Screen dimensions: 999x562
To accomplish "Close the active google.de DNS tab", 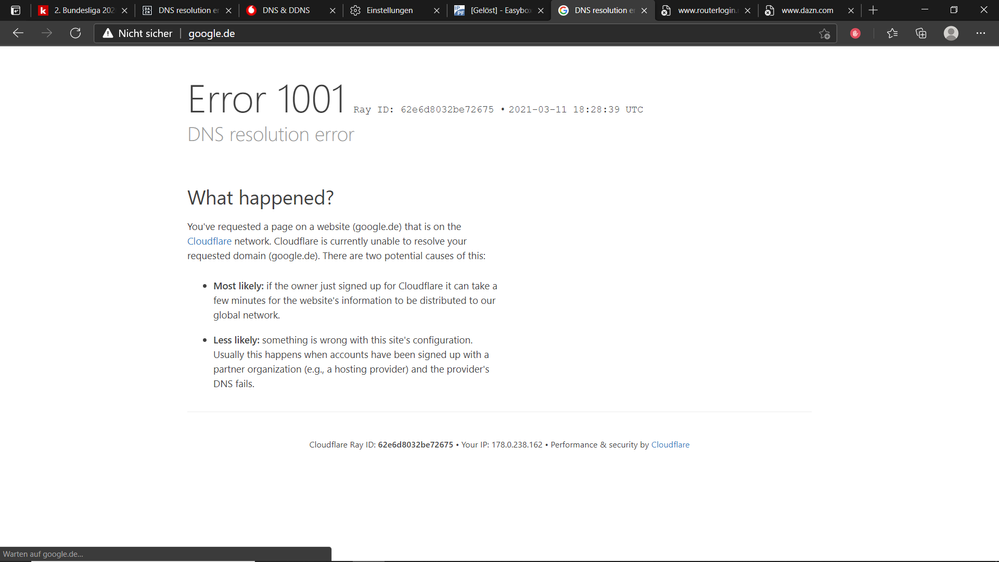I will (644, 10).
